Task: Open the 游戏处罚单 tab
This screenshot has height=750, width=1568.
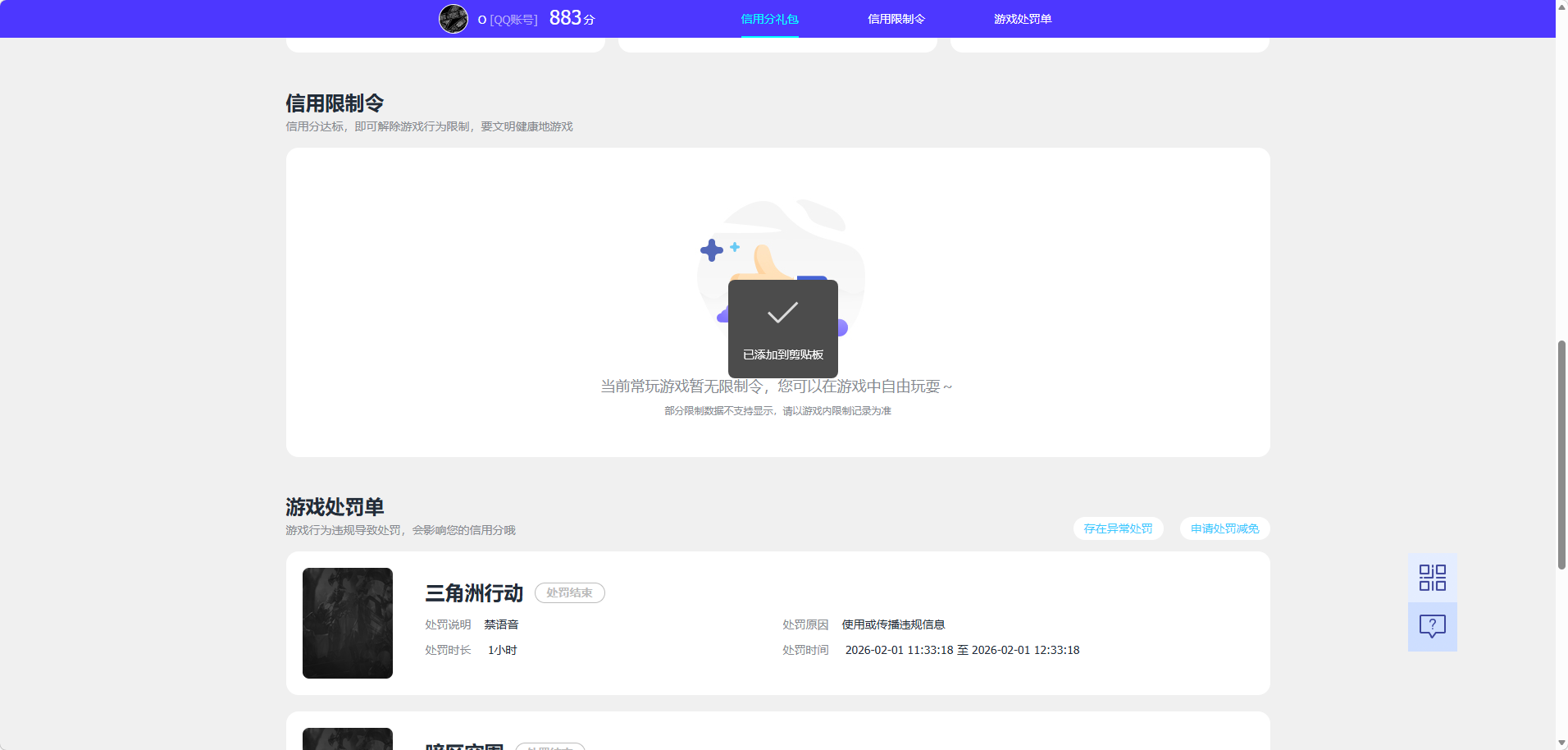Action: pos(1023,18)
